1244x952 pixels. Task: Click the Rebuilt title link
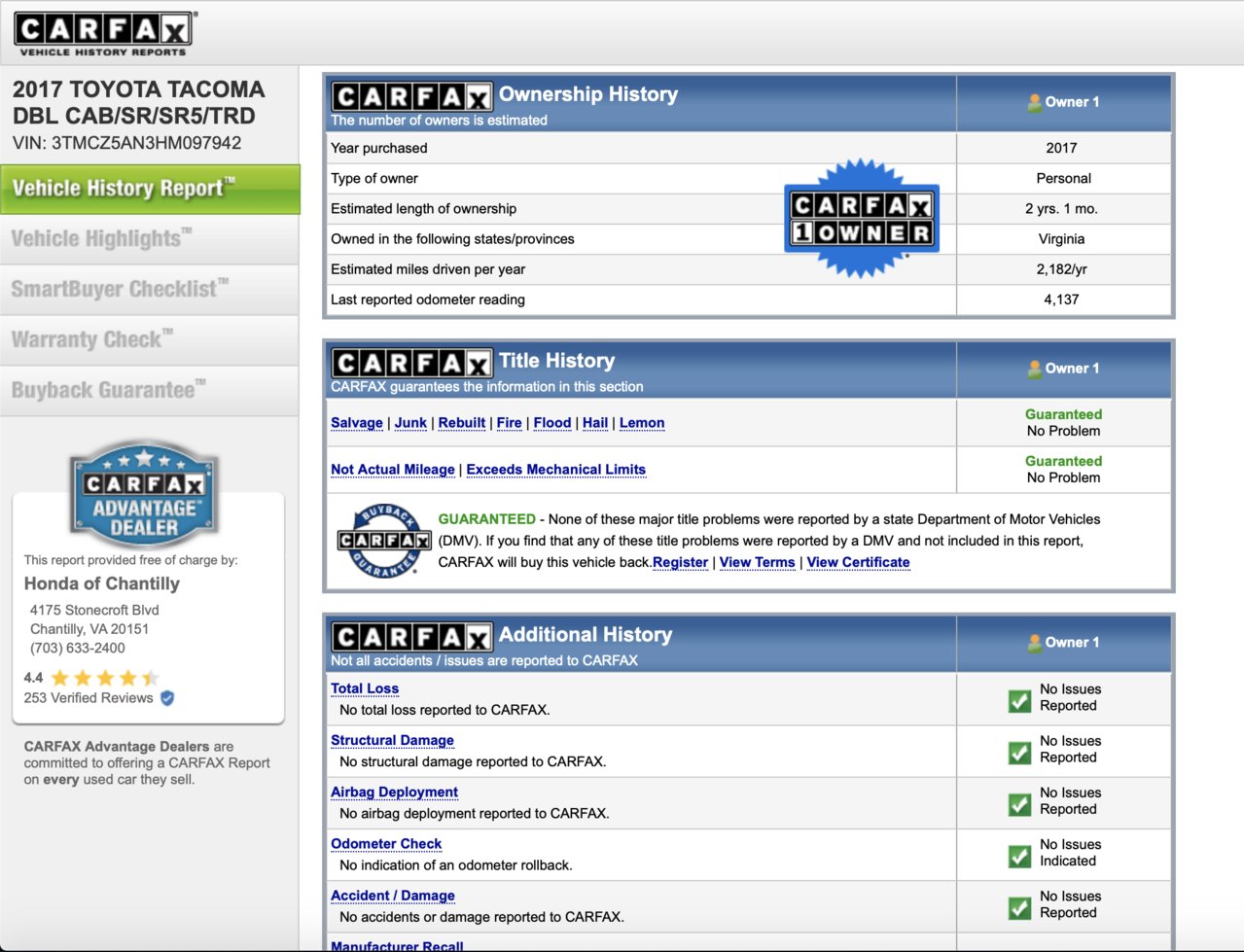point(462,423)
